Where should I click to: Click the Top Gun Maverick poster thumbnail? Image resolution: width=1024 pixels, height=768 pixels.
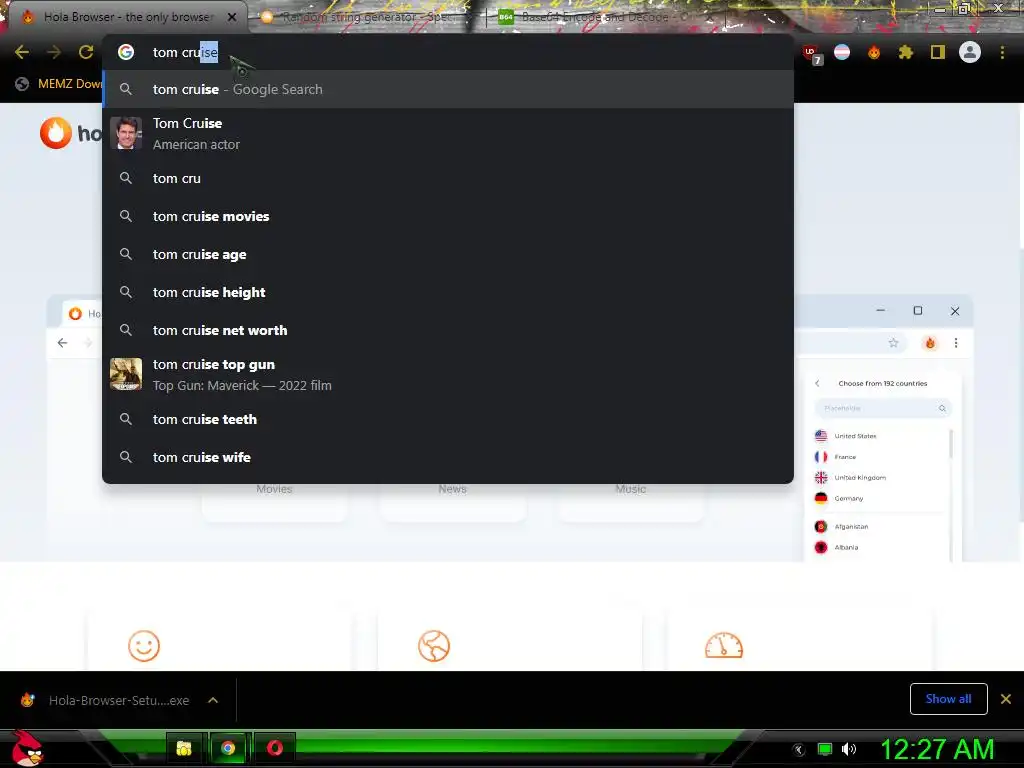(126, 374)
